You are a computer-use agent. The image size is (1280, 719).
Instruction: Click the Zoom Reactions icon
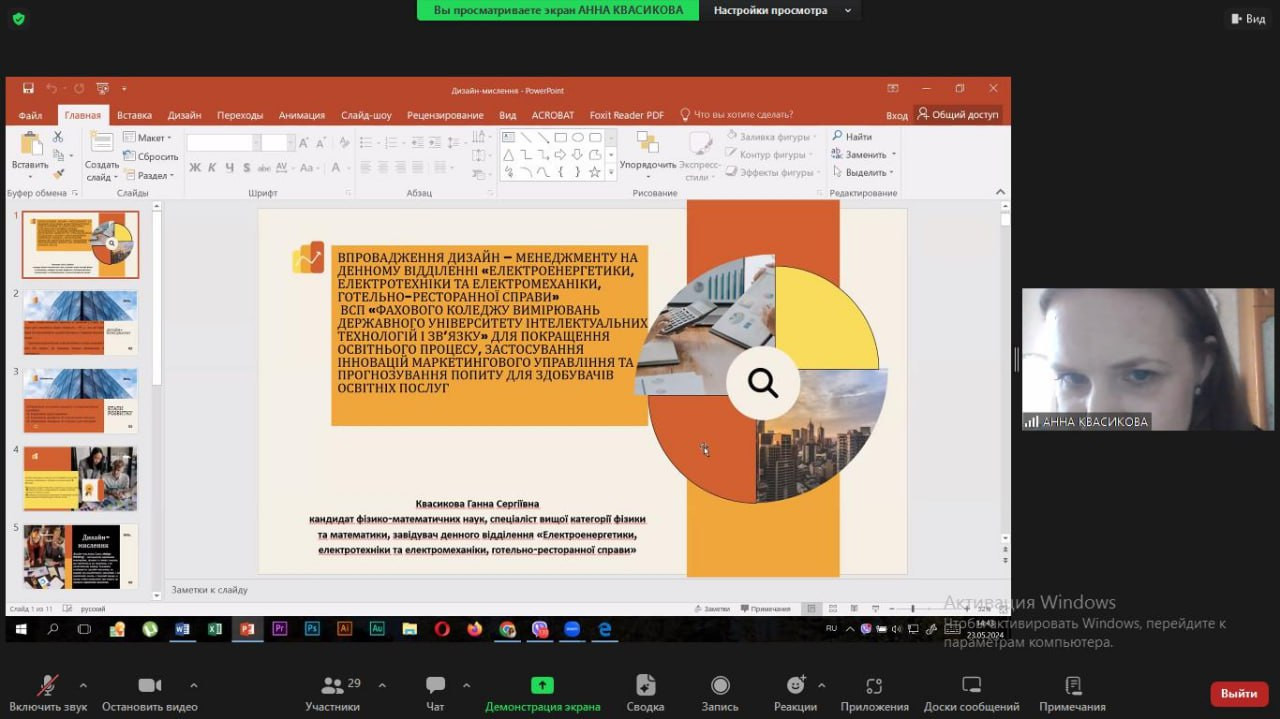pos(796,685)
